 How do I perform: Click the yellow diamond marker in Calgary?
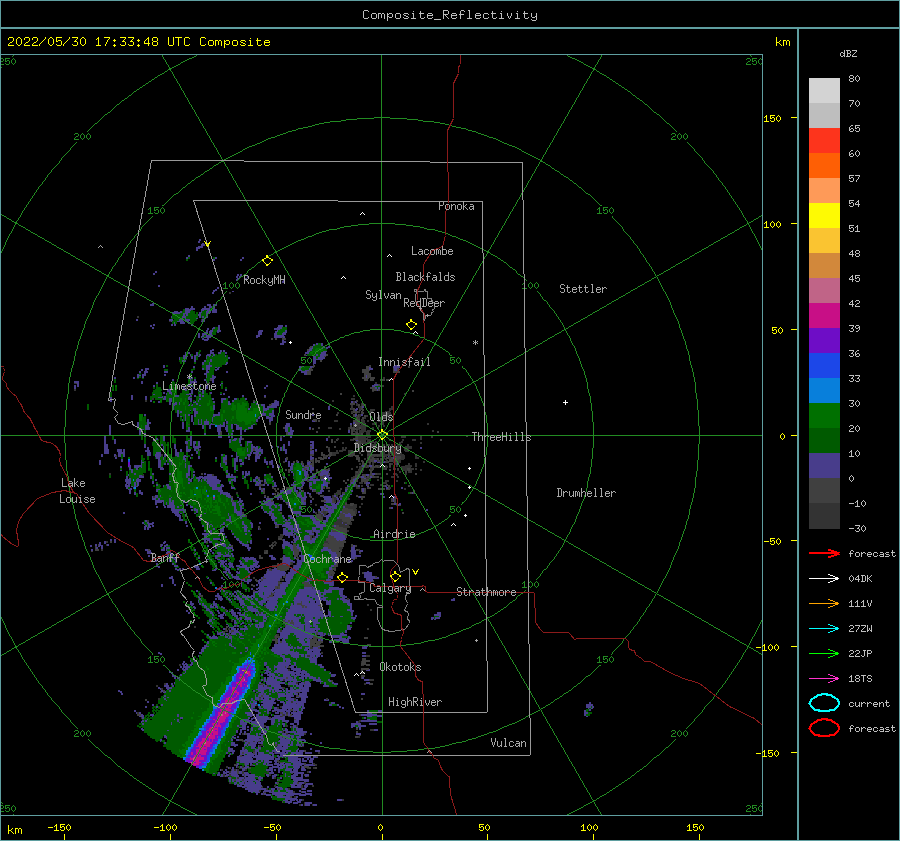[x=395, y=576]
